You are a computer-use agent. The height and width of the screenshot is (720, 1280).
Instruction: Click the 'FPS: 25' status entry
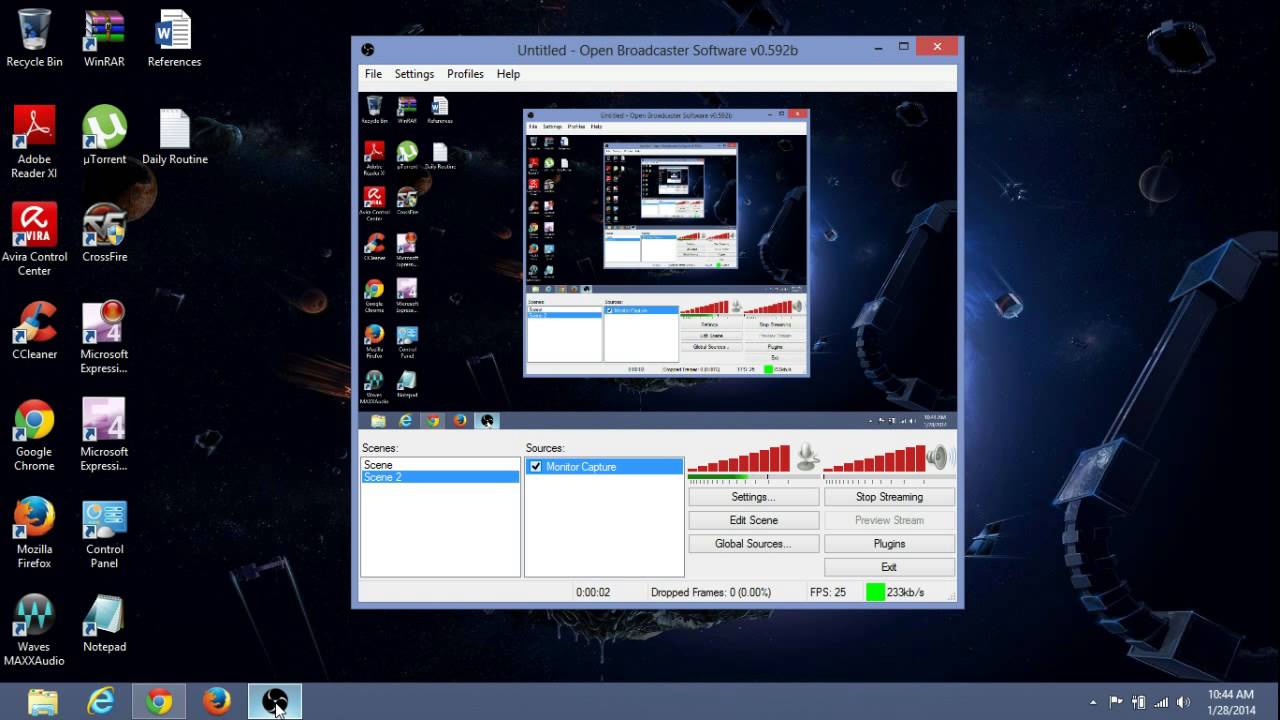[x=828, y=592]
